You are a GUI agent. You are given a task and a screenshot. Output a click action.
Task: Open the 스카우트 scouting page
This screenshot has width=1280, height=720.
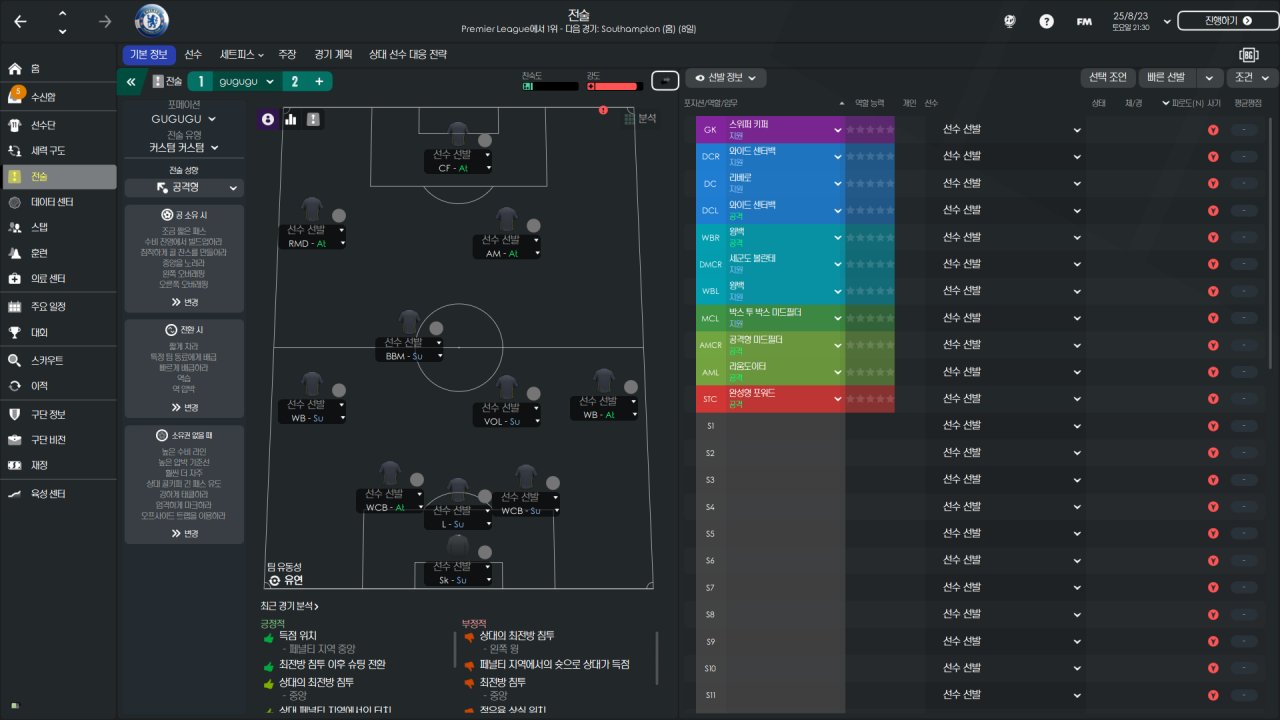point(58,360)
